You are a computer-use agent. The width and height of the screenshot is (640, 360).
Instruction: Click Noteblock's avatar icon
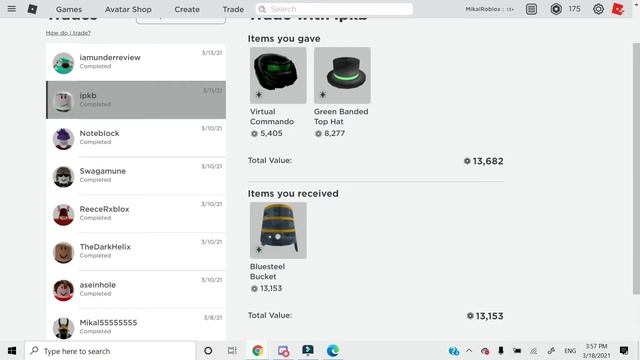[63, 139]
